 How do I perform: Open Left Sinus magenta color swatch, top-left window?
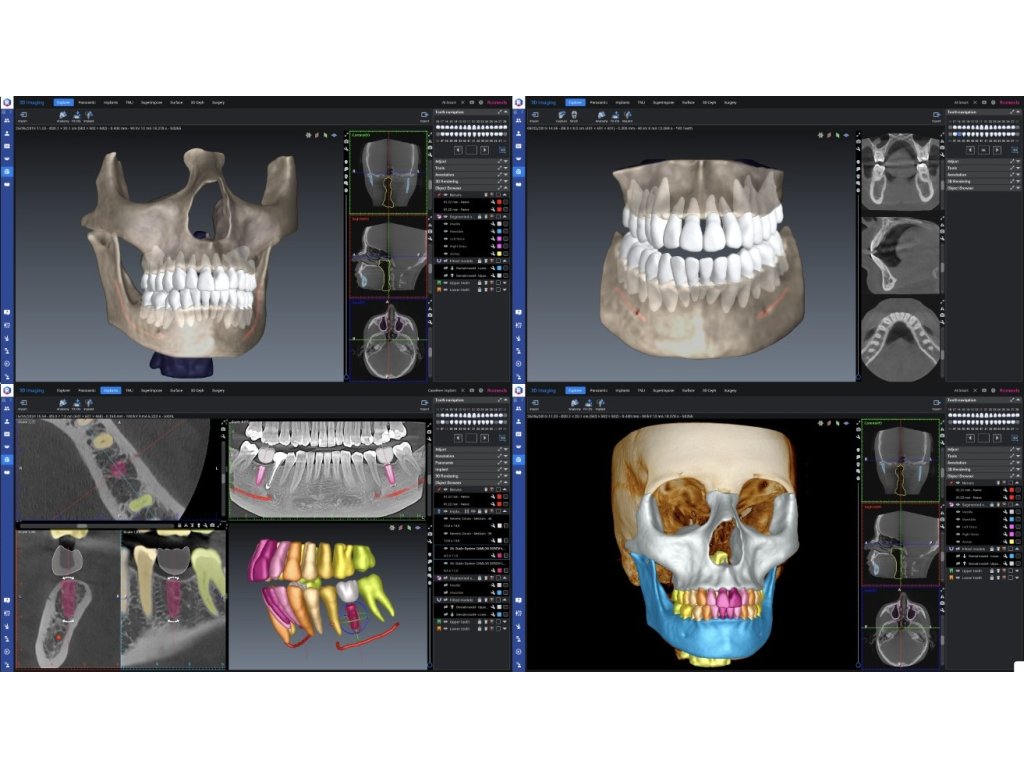pyautogui.click(x=500, y=239)
